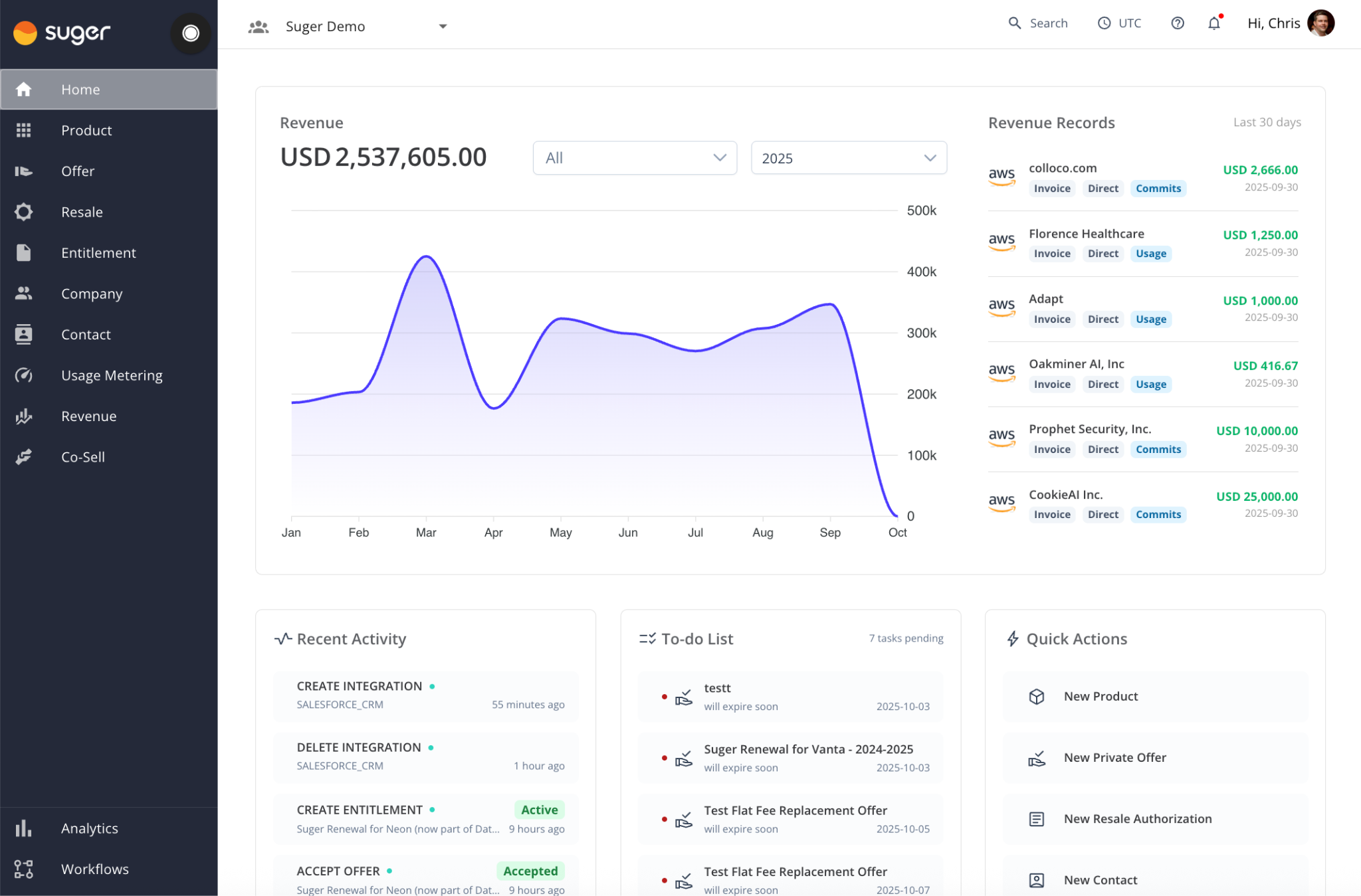Open the help question mark icon
Viewport: 1361px width, 896px height.
pyautogui.click(x=1177, y=24)
